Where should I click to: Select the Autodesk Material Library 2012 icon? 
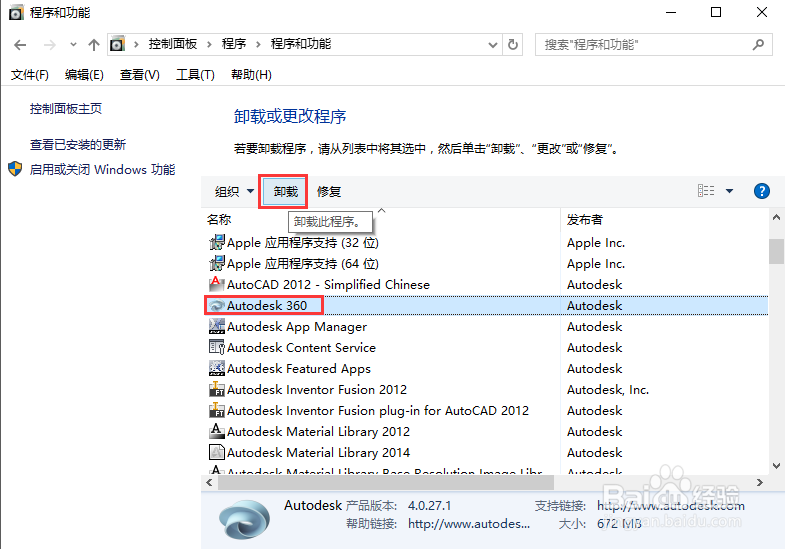tap(216, 431)
